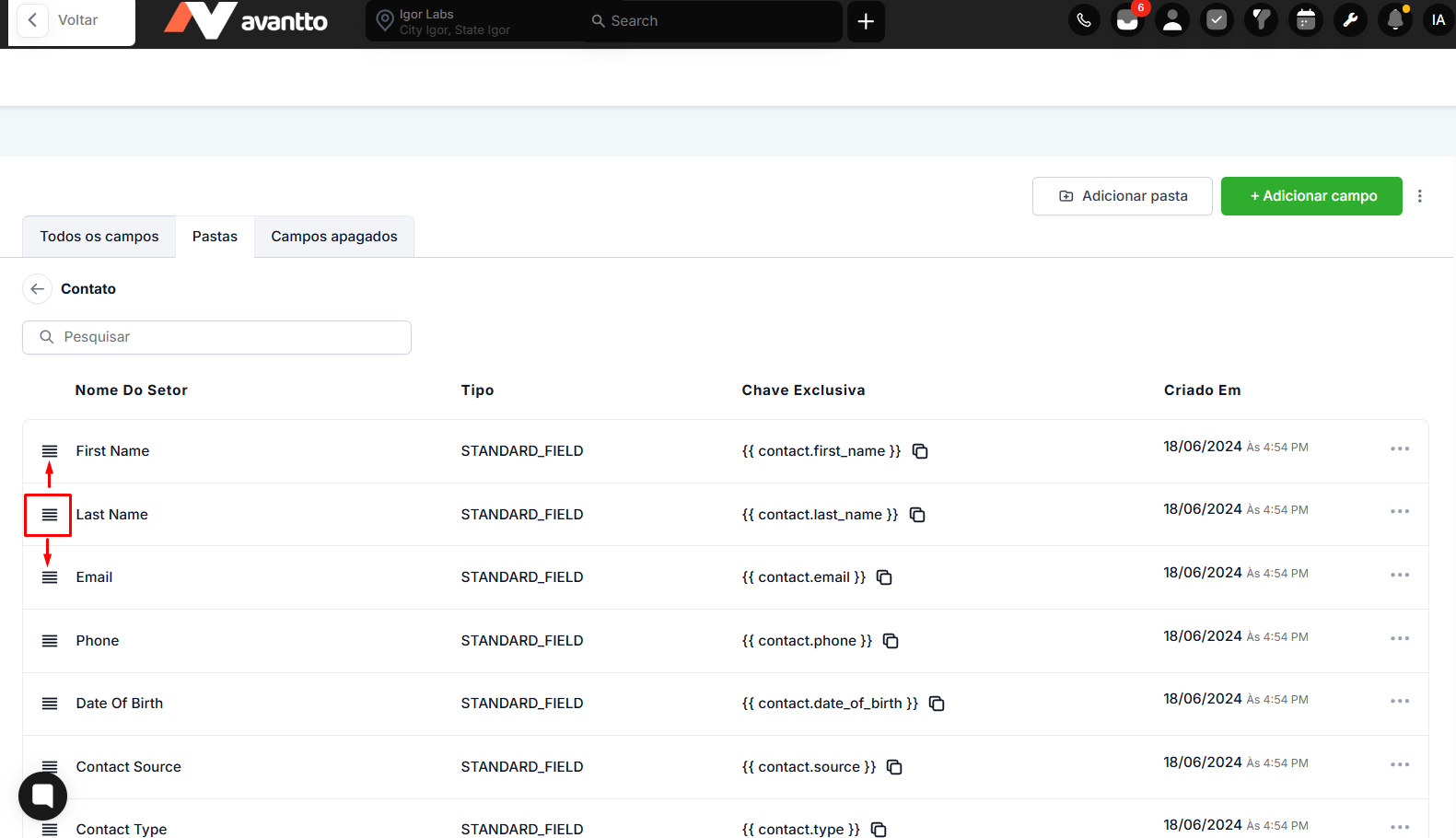Copy the contact.last_name key
This screenshot has width=1456, height=838.
pyautogui.click(x=917, y=515)
